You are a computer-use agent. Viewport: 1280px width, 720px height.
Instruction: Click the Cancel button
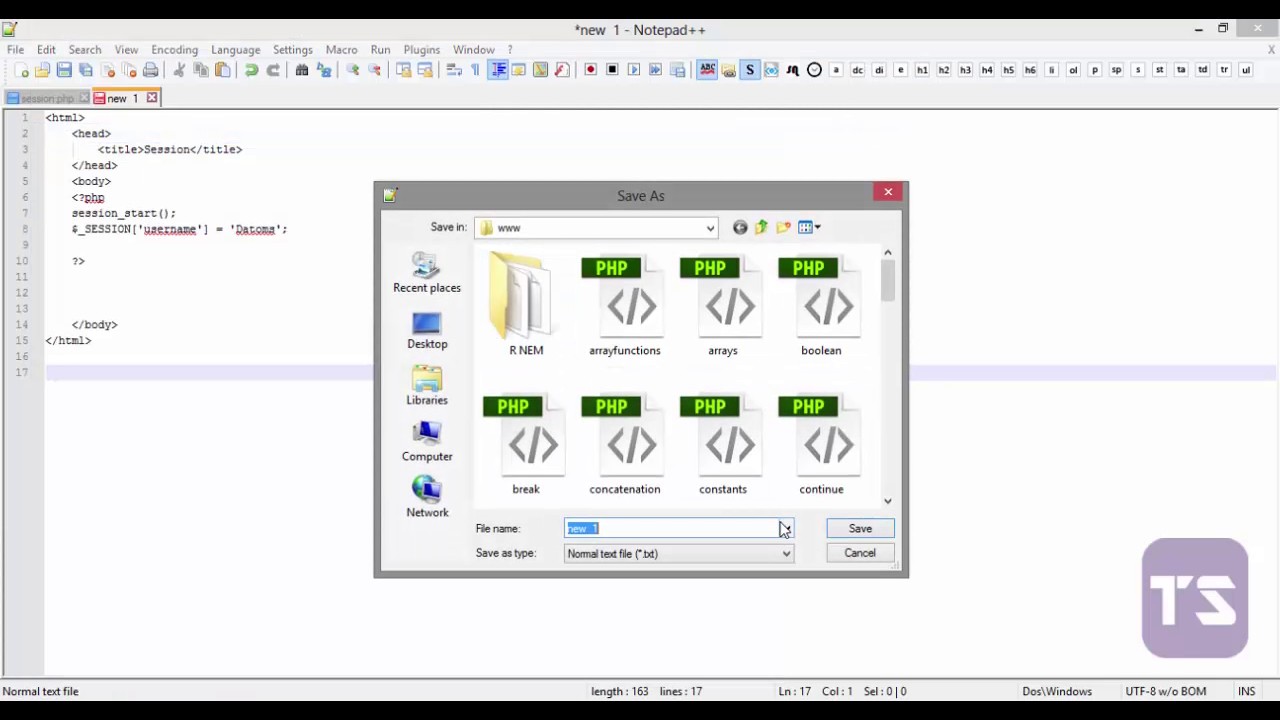click(x=860, y=553)
